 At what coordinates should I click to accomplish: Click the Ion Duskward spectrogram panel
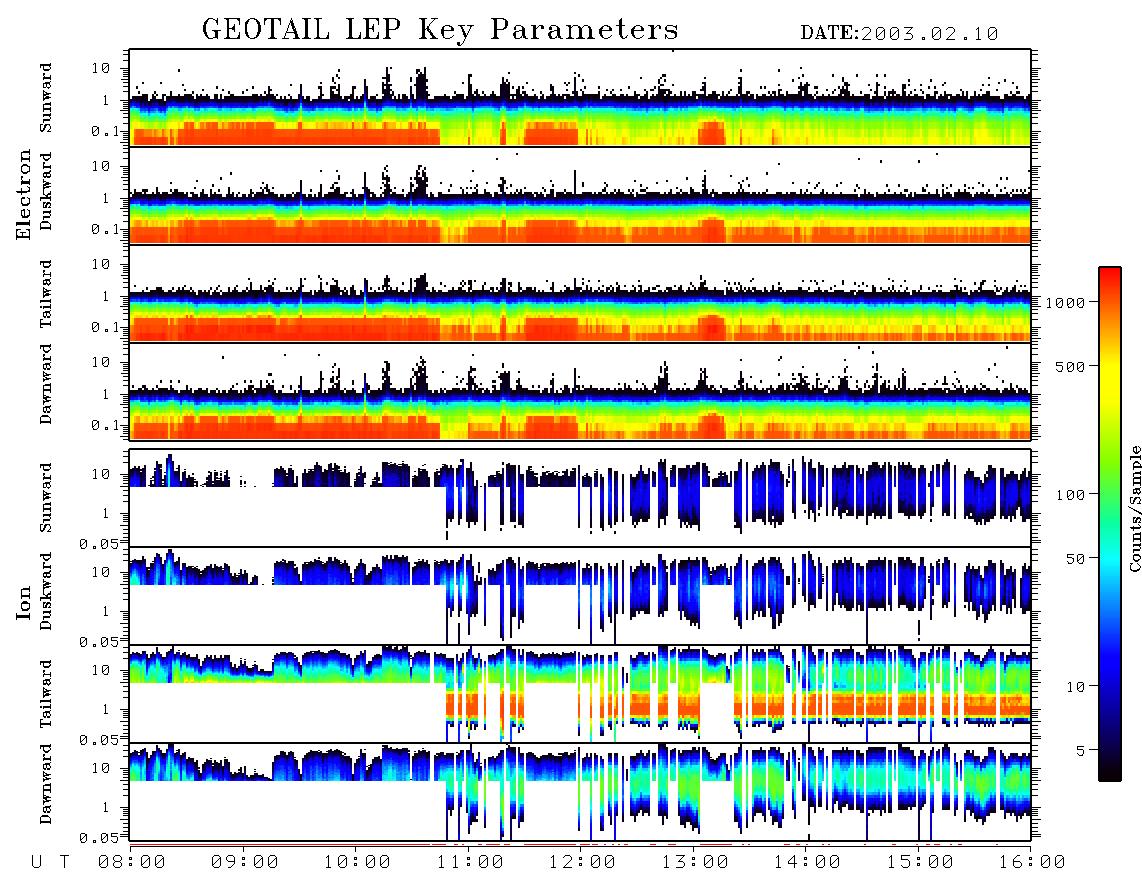(580, 596)
